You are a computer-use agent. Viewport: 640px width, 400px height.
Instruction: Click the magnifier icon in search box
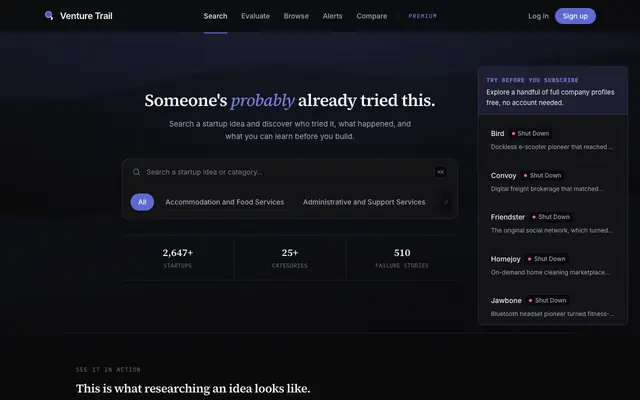click(136, 172)
